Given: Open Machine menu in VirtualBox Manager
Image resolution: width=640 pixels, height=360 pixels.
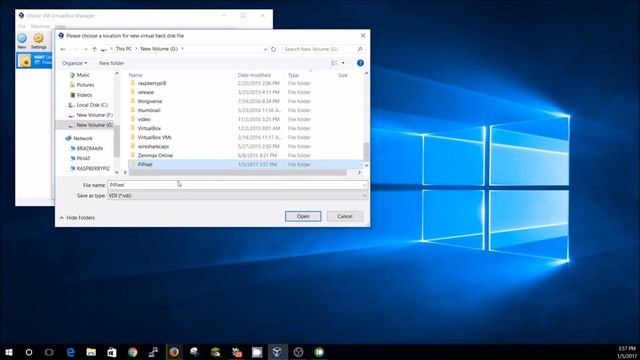Looking at the screenshot, I should (x=40, y=26).
